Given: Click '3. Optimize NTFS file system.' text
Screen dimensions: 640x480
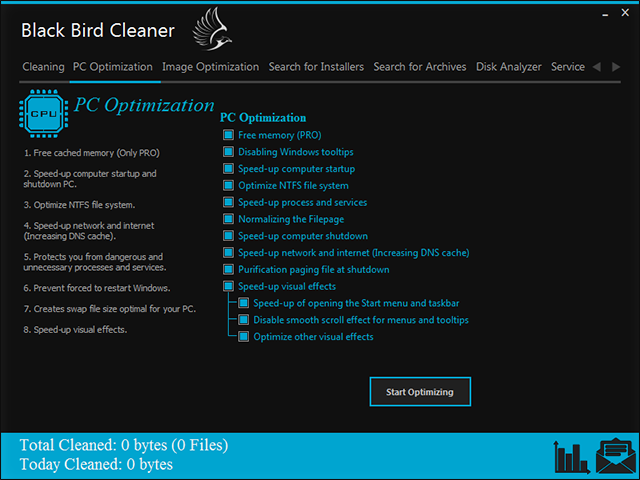Looking at the screenshot, I should 79,205.
